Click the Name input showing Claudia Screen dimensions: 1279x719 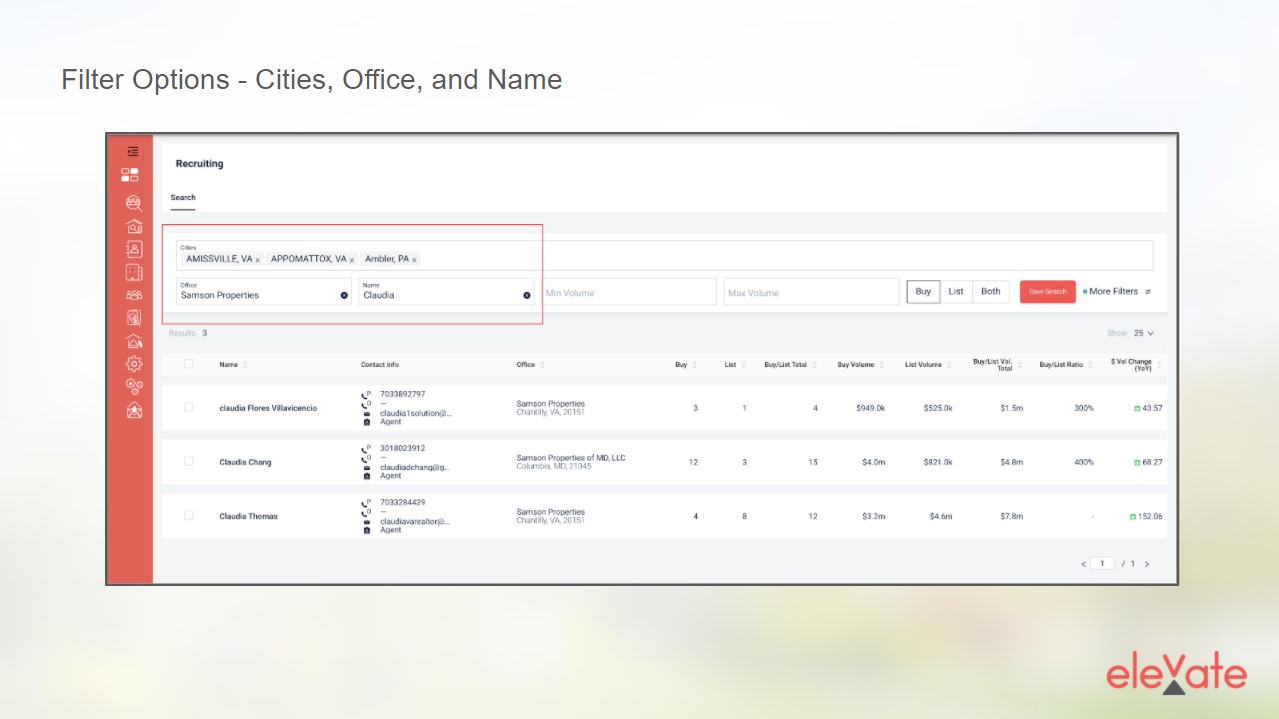tap(446, 291)
